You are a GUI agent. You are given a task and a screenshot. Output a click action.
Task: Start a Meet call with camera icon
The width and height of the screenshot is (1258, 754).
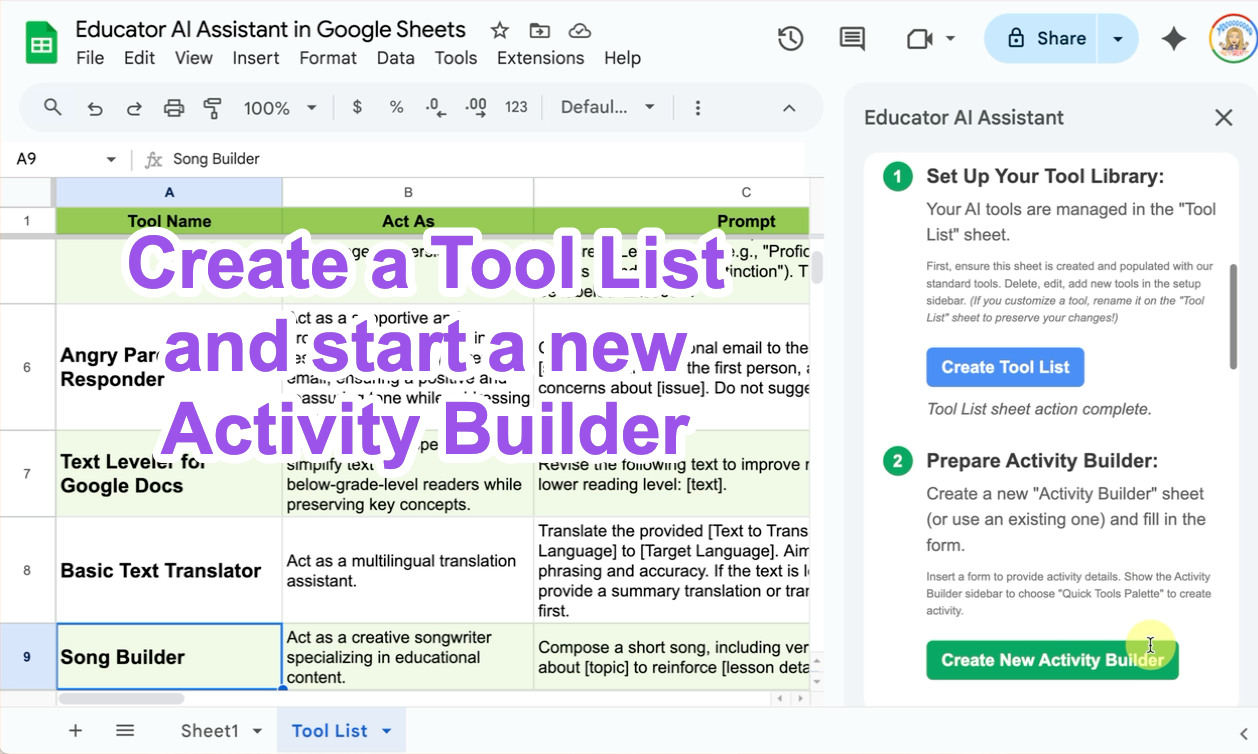tap(919, 39)
